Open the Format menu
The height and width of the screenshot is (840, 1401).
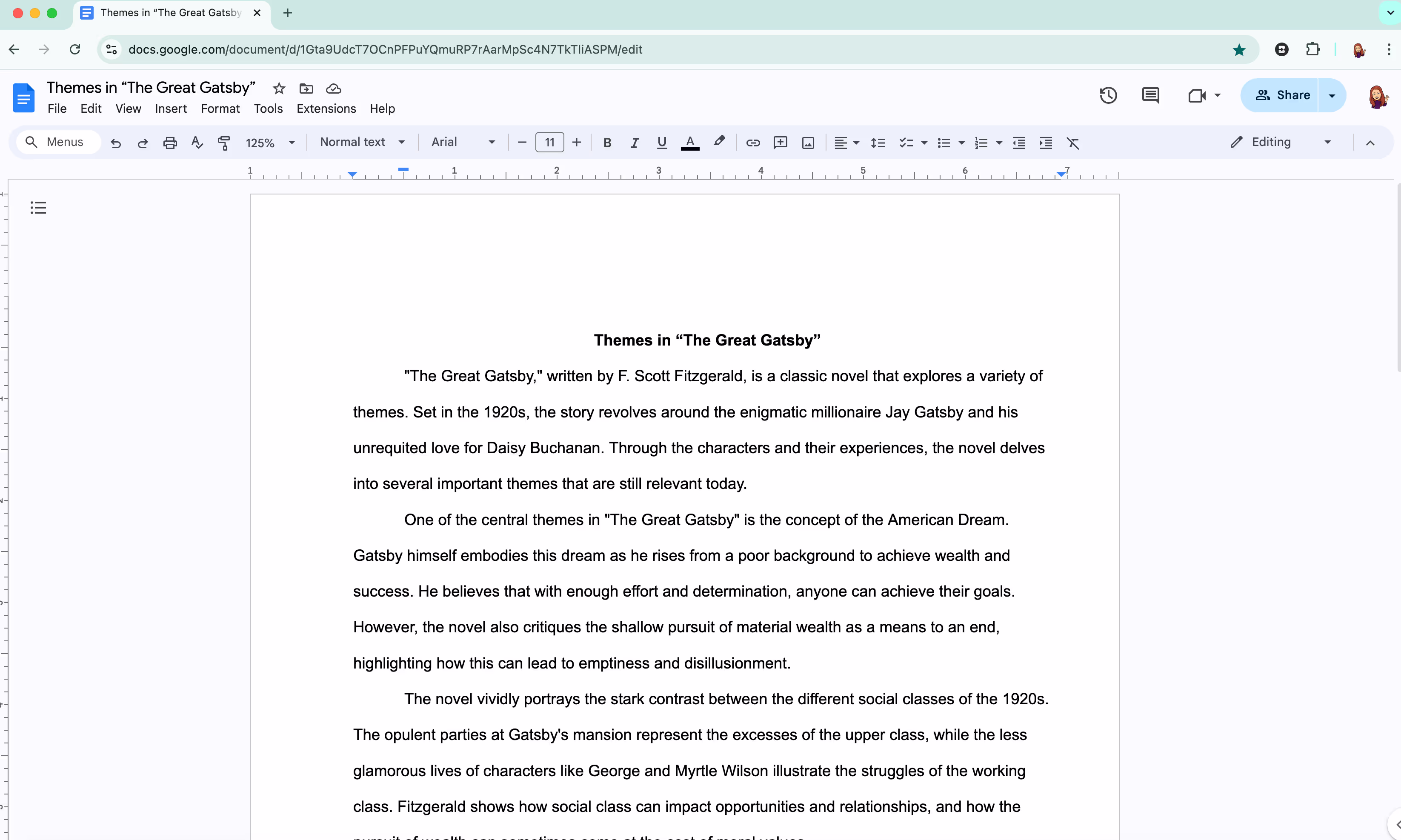click(x=220, y=108)
